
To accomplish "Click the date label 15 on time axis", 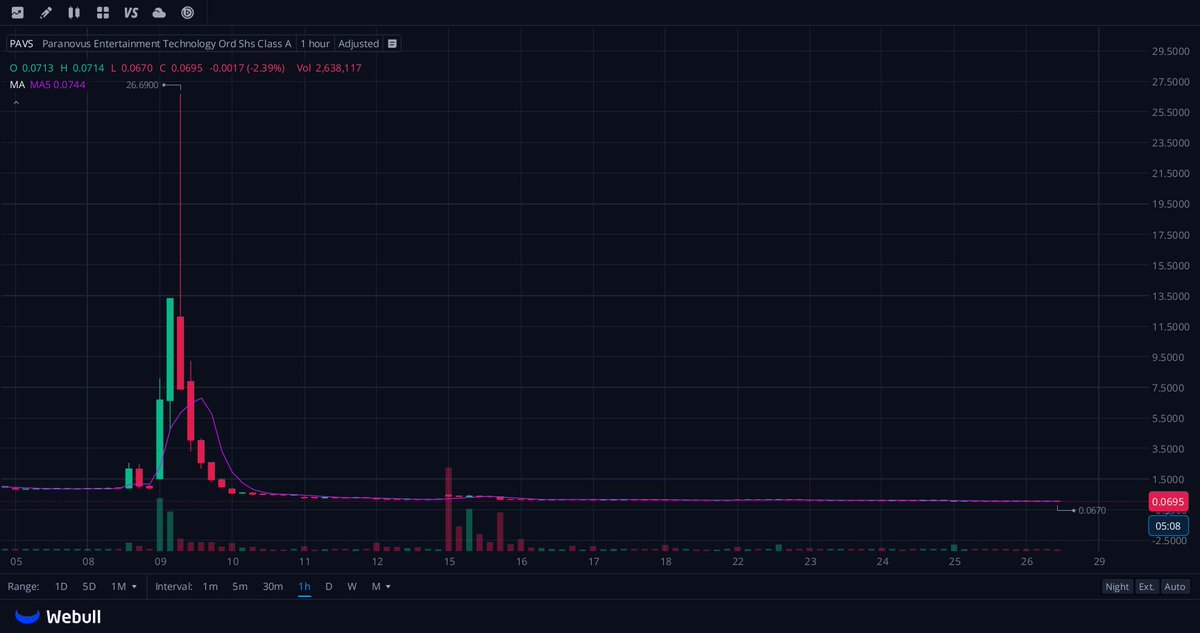I will [x=450, y=562].
